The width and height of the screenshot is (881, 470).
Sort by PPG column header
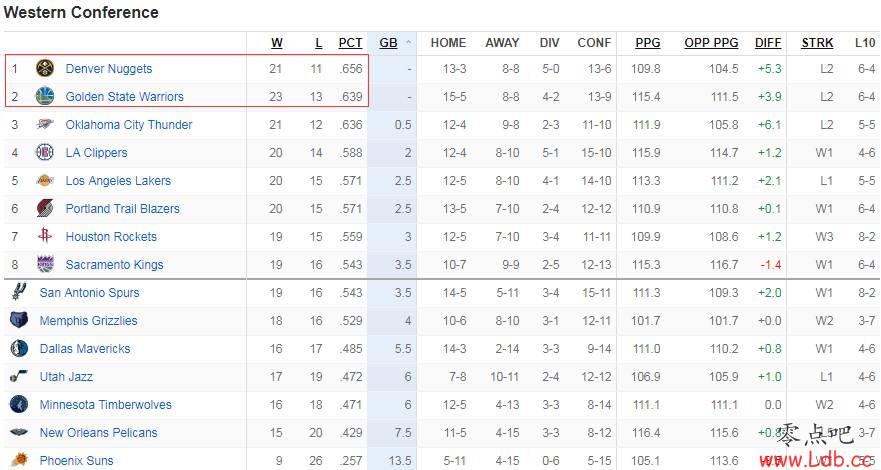648,43
